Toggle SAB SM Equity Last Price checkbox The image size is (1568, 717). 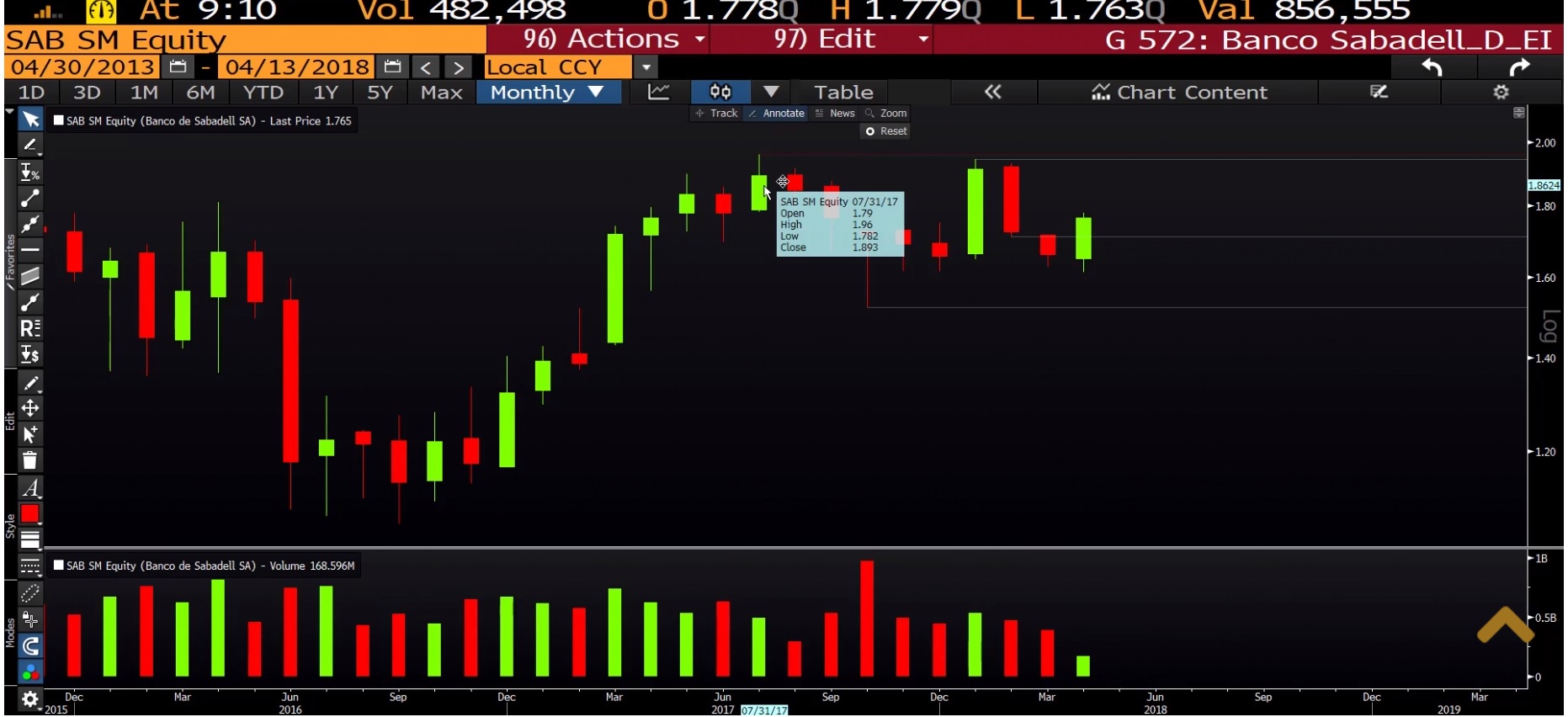[58, 120]
